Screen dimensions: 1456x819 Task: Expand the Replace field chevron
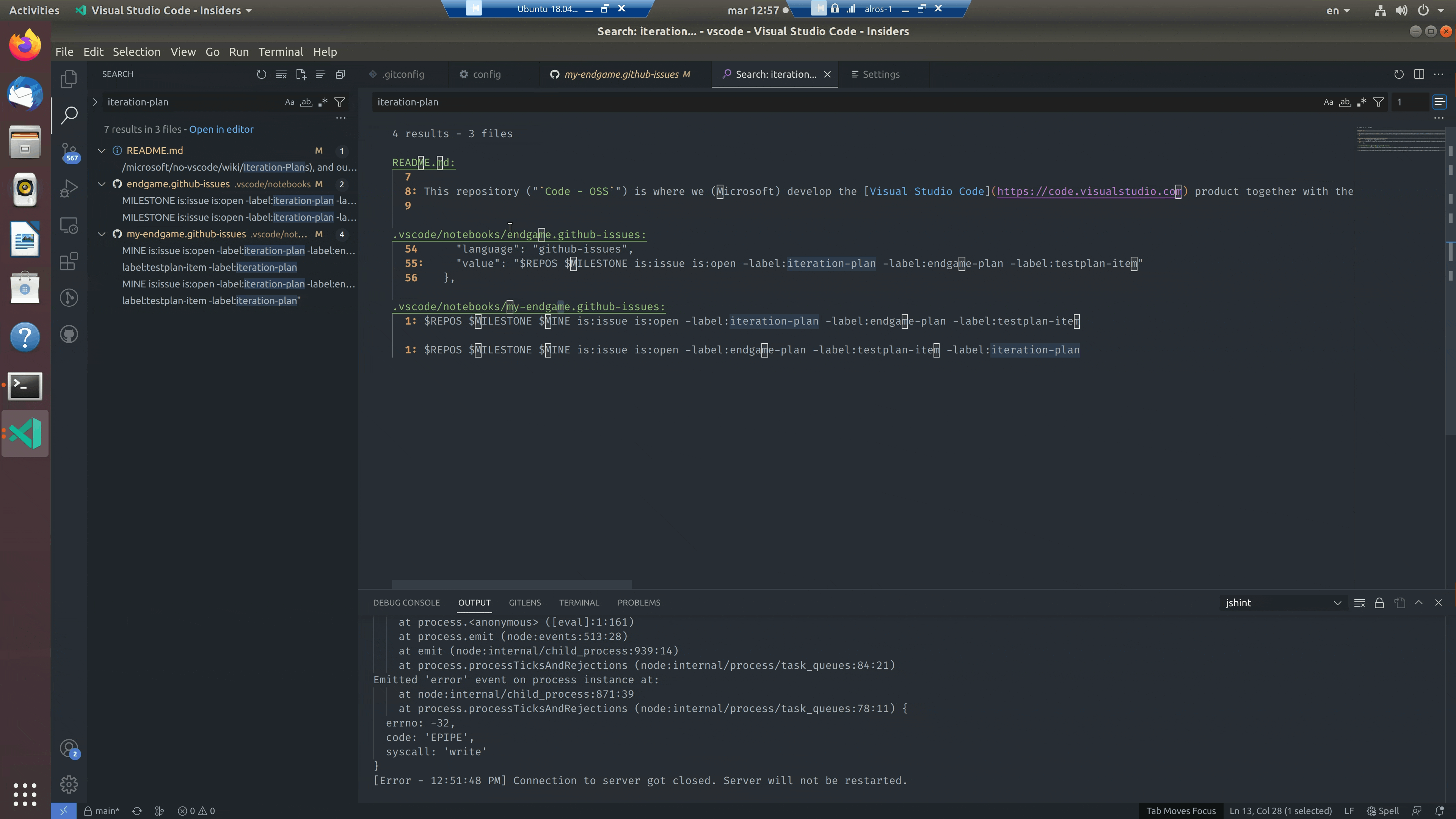[95, 102]
